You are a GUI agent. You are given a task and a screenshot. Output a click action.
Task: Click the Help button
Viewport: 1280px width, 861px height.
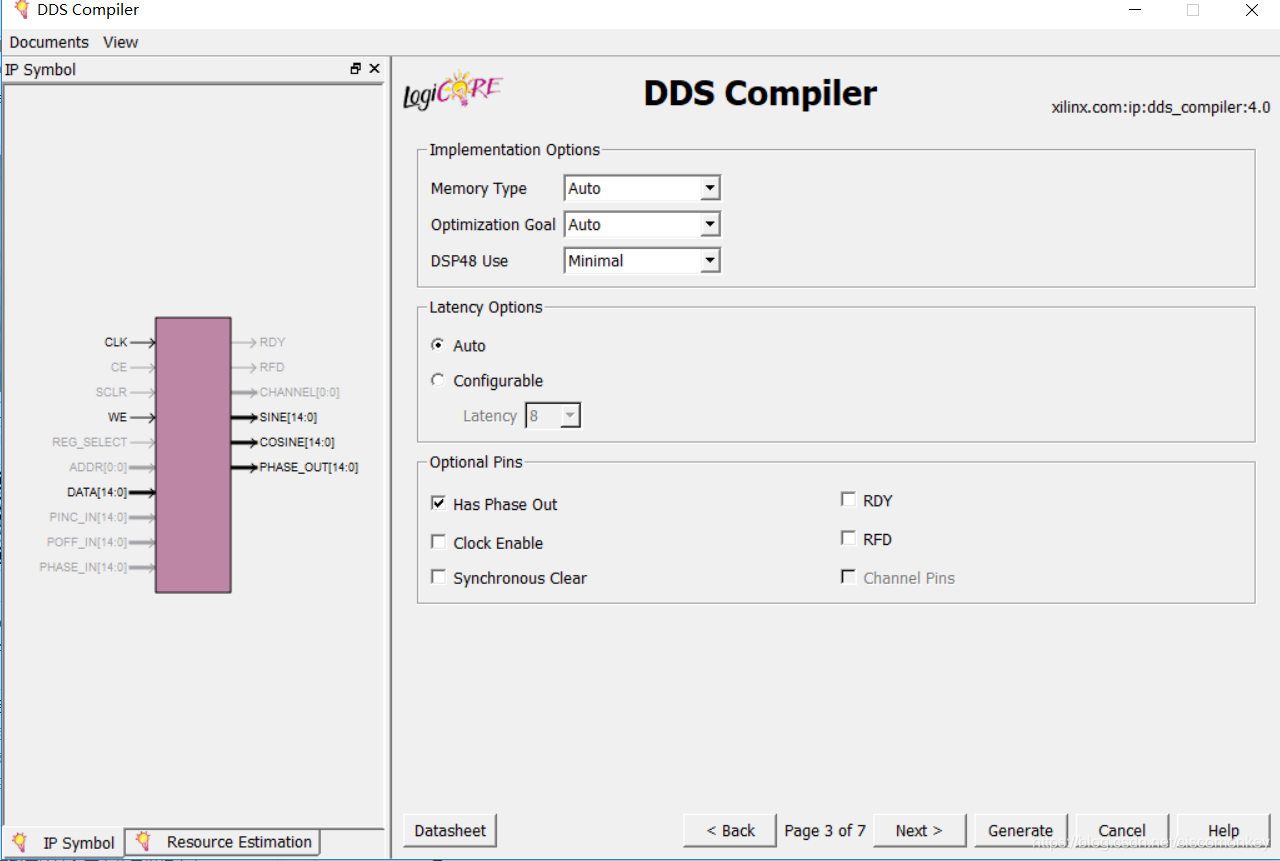[x=1223, y=830]
